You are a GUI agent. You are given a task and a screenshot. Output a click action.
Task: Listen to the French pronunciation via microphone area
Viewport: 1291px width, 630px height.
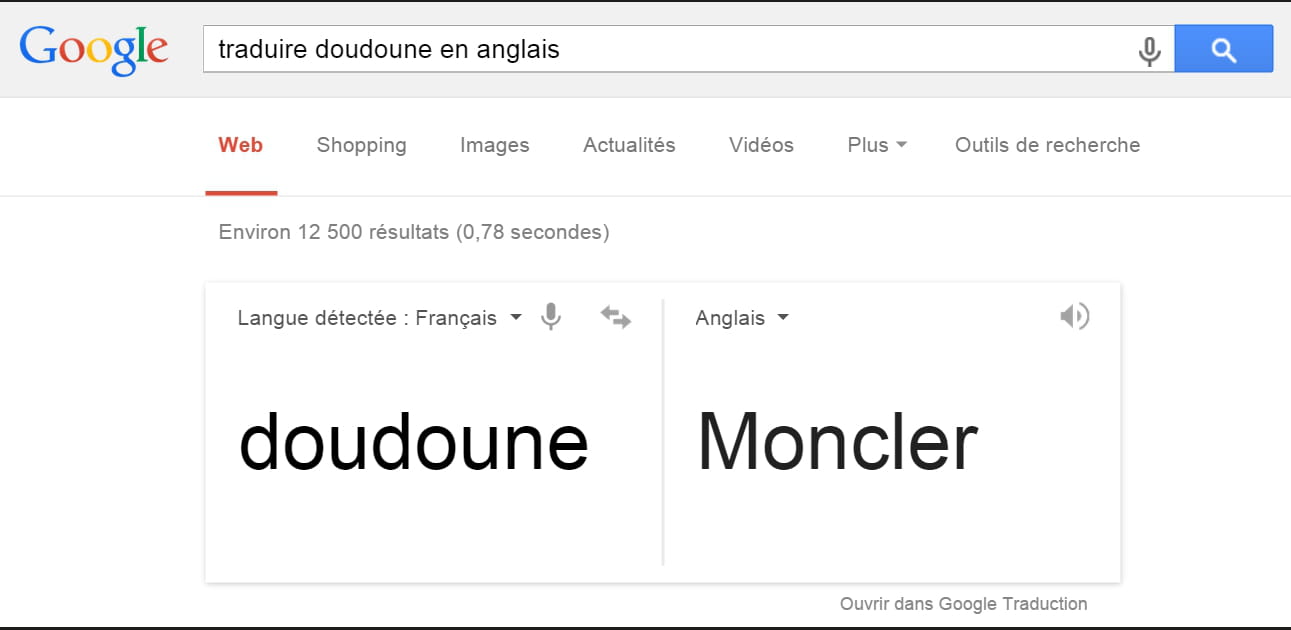click(550, 317)
